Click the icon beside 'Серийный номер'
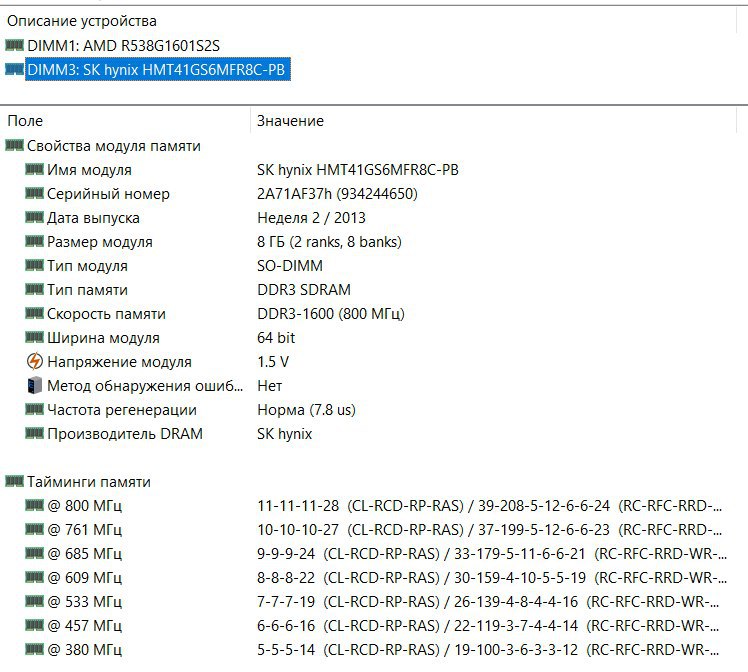Image resolution: width=748 pixels, height=672 pixels. pos(34,193)
